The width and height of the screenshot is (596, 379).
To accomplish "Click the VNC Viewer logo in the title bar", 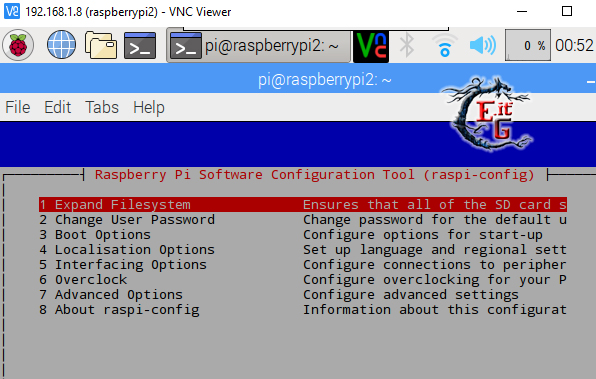I will [12, 11].
